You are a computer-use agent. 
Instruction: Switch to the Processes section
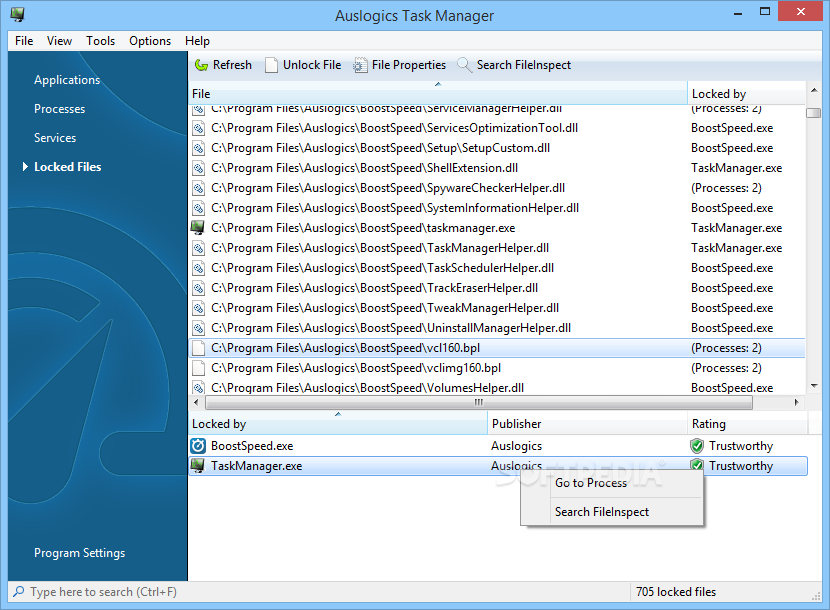pyautogui.click(x=59, y=109)
